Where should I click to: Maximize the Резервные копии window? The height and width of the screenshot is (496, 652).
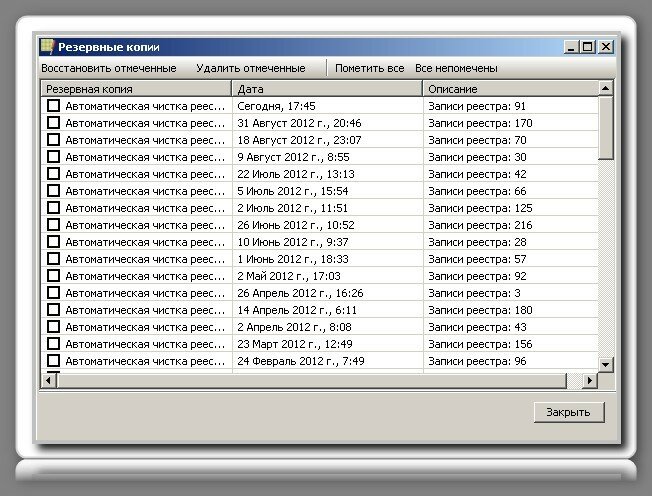(588, 47)
